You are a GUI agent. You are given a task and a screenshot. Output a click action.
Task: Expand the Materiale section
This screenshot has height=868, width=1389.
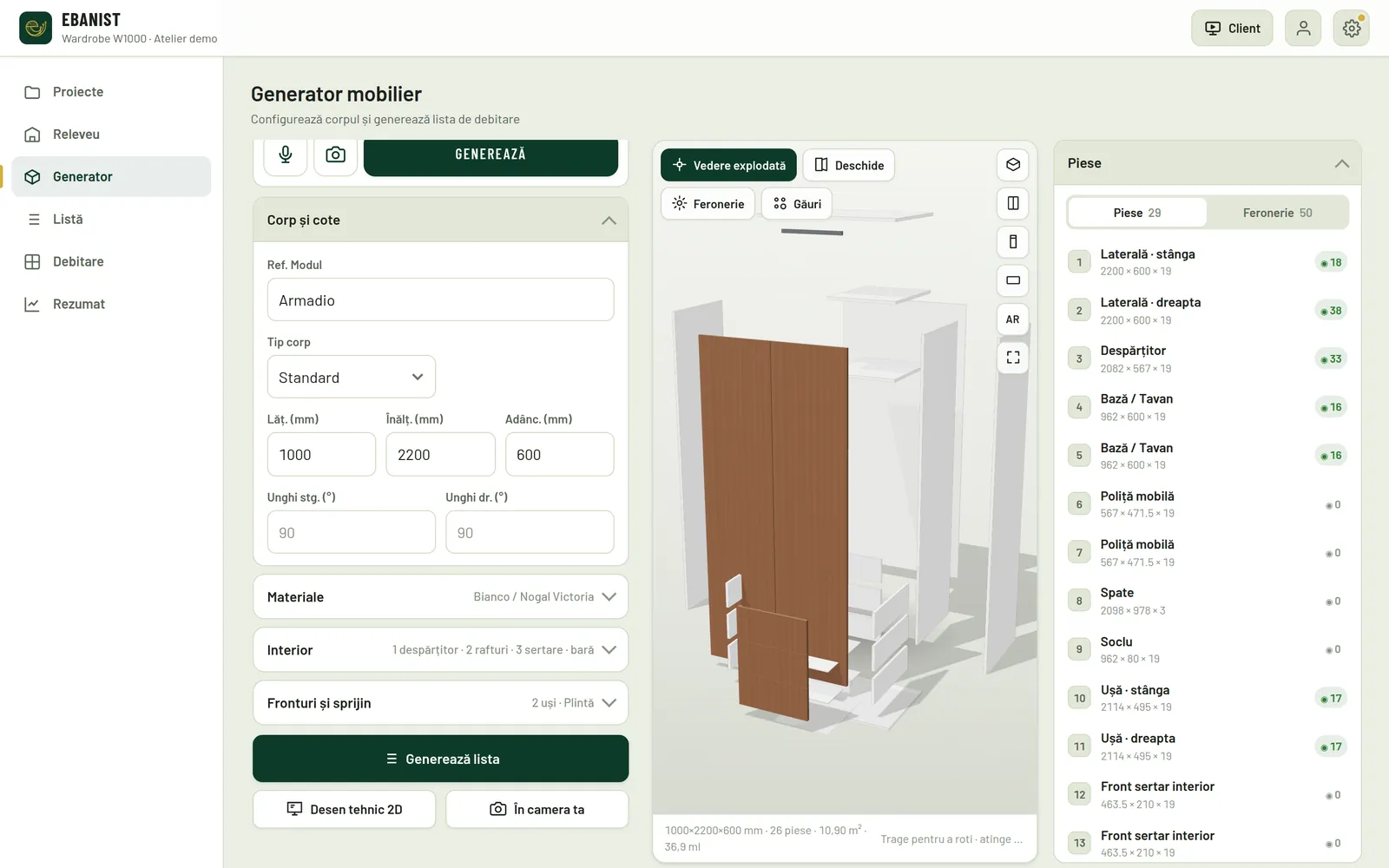point(440,597)
